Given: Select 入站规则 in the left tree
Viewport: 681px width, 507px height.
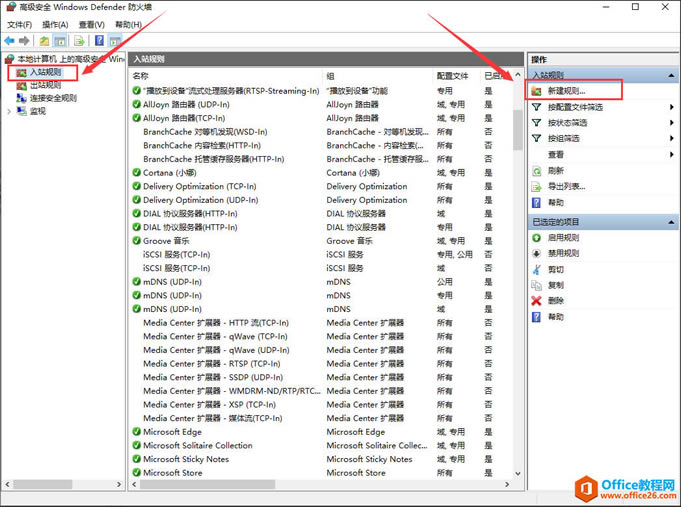Looking at the screenshot, I should coord(45,72).
